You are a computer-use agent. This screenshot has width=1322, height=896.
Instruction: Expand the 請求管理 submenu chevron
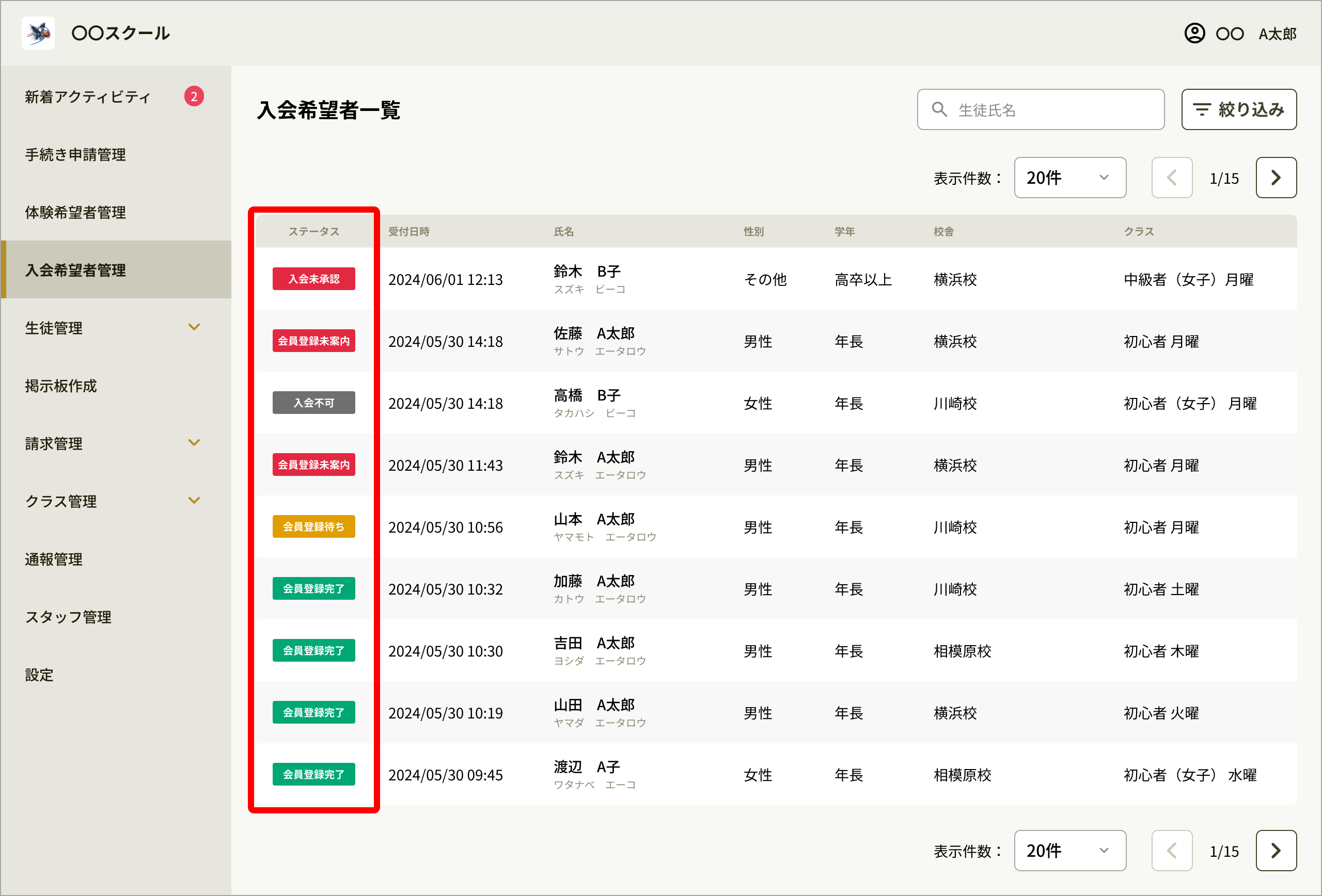tap(194, 443)
